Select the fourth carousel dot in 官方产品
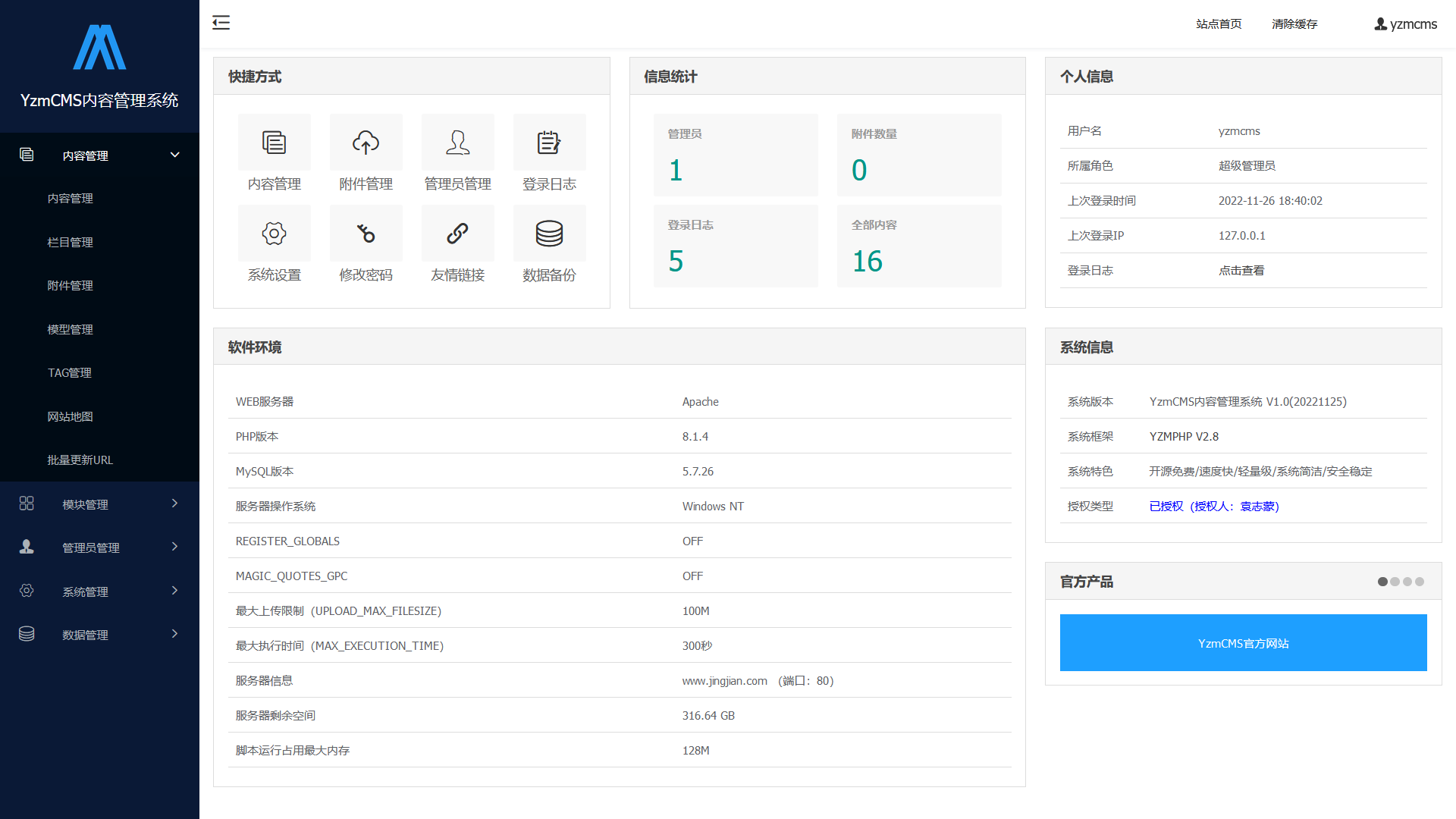Image resolution: width=1456 pixels, height=819 pixels. tap(1420, 582)
